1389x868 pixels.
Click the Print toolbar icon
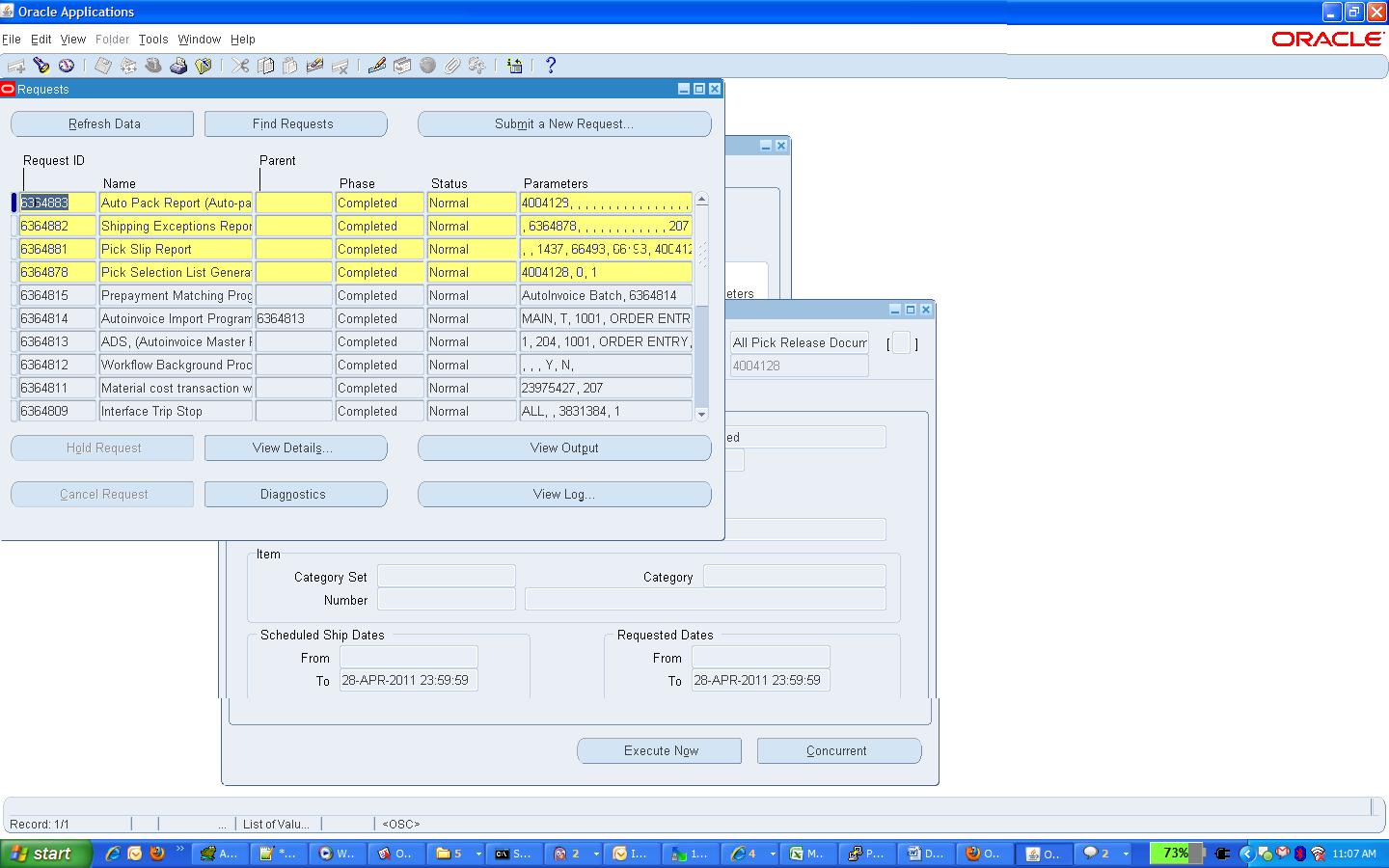coord(178,66)
